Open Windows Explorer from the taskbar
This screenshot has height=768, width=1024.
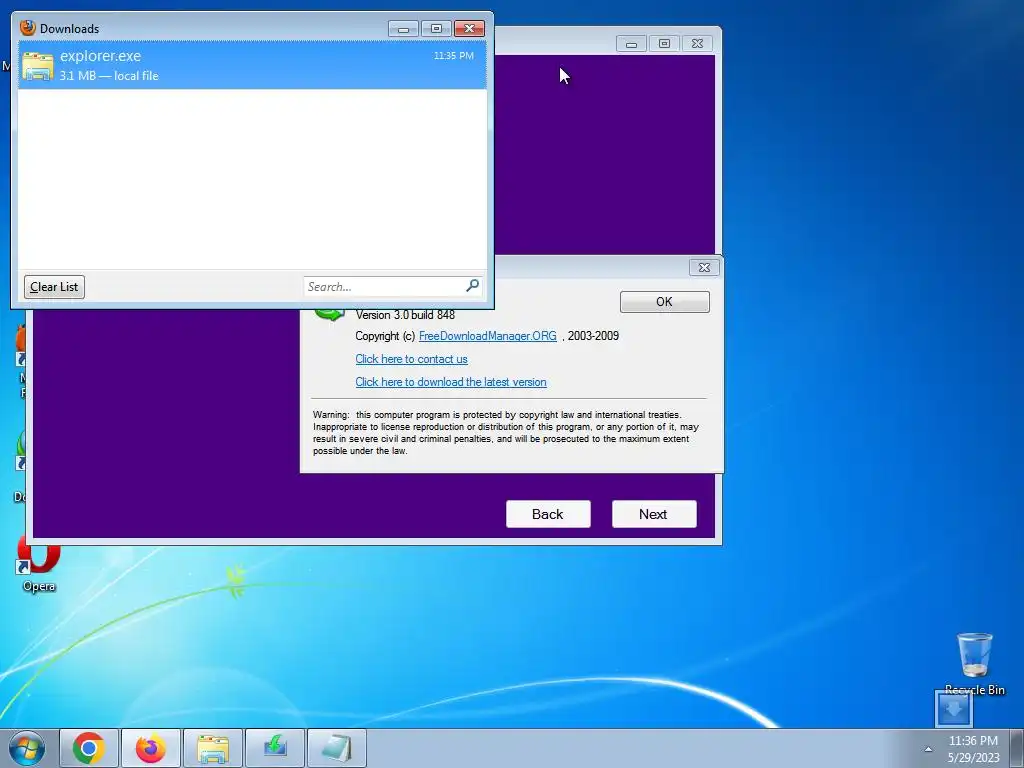pyautogui.click(x=213, y=748)
